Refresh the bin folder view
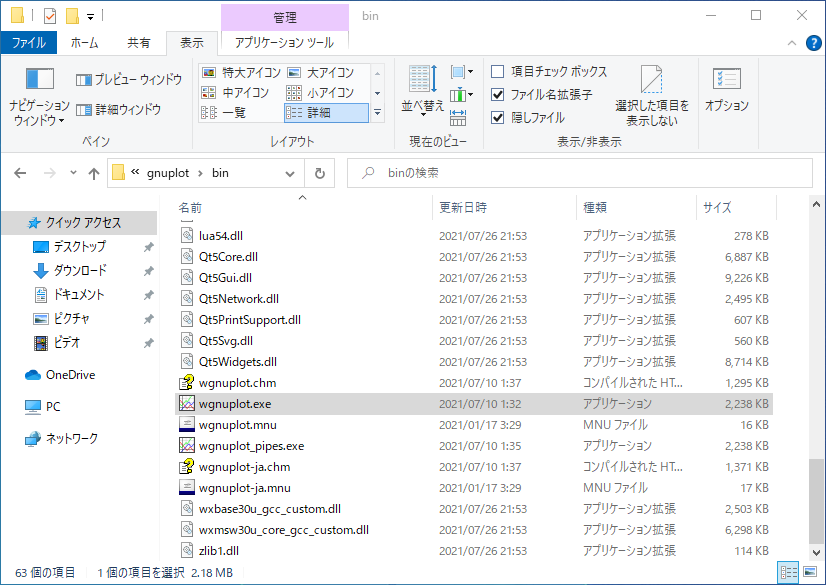Viewport: 826px width, 585px height. point(320,173)
